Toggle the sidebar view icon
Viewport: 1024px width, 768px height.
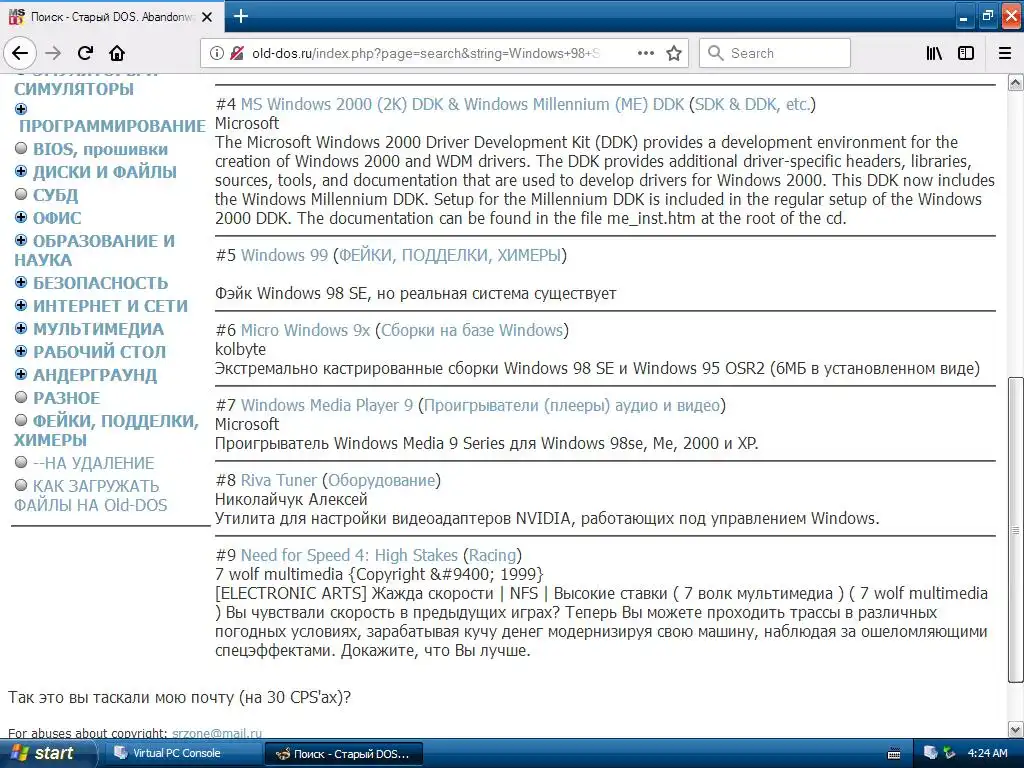(966, 54)
